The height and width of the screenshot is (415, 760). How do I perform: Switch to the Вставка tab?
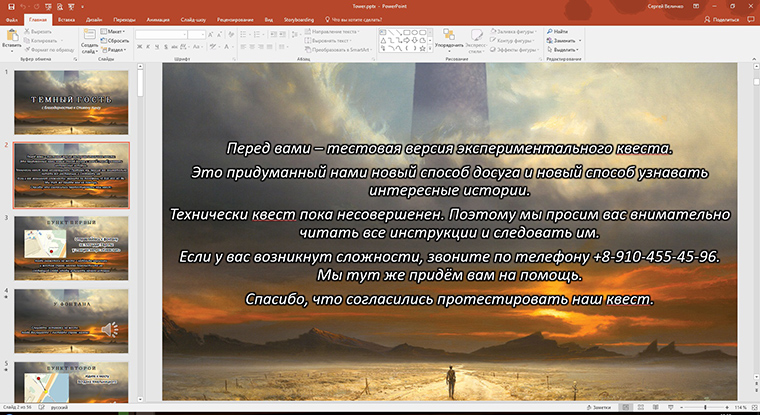pos(67,18)
